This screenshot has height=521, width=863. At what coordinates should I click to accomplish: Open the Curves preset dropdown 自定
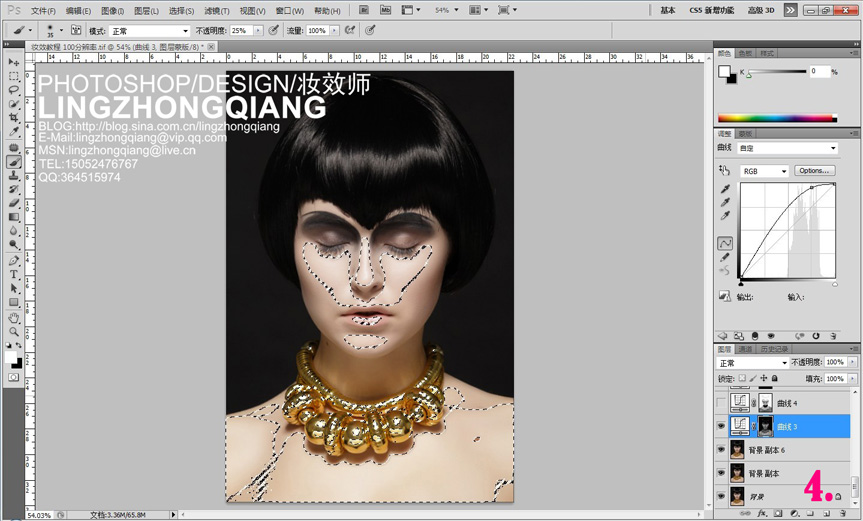tap(788, 148)
